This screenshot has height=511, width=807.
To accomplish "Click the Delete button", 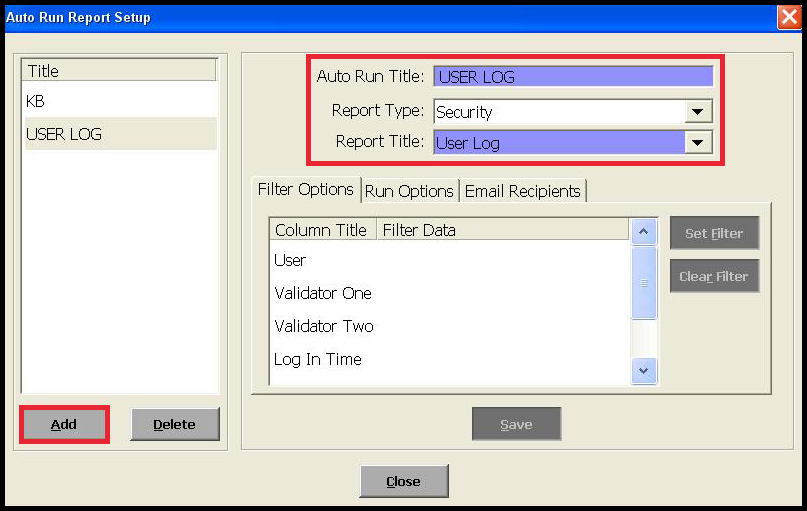I will coord(174,424).
